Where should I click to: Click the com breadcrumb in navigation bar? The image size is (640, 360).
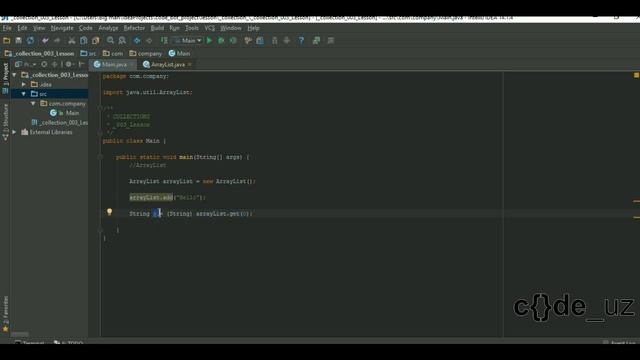[113, 53]
